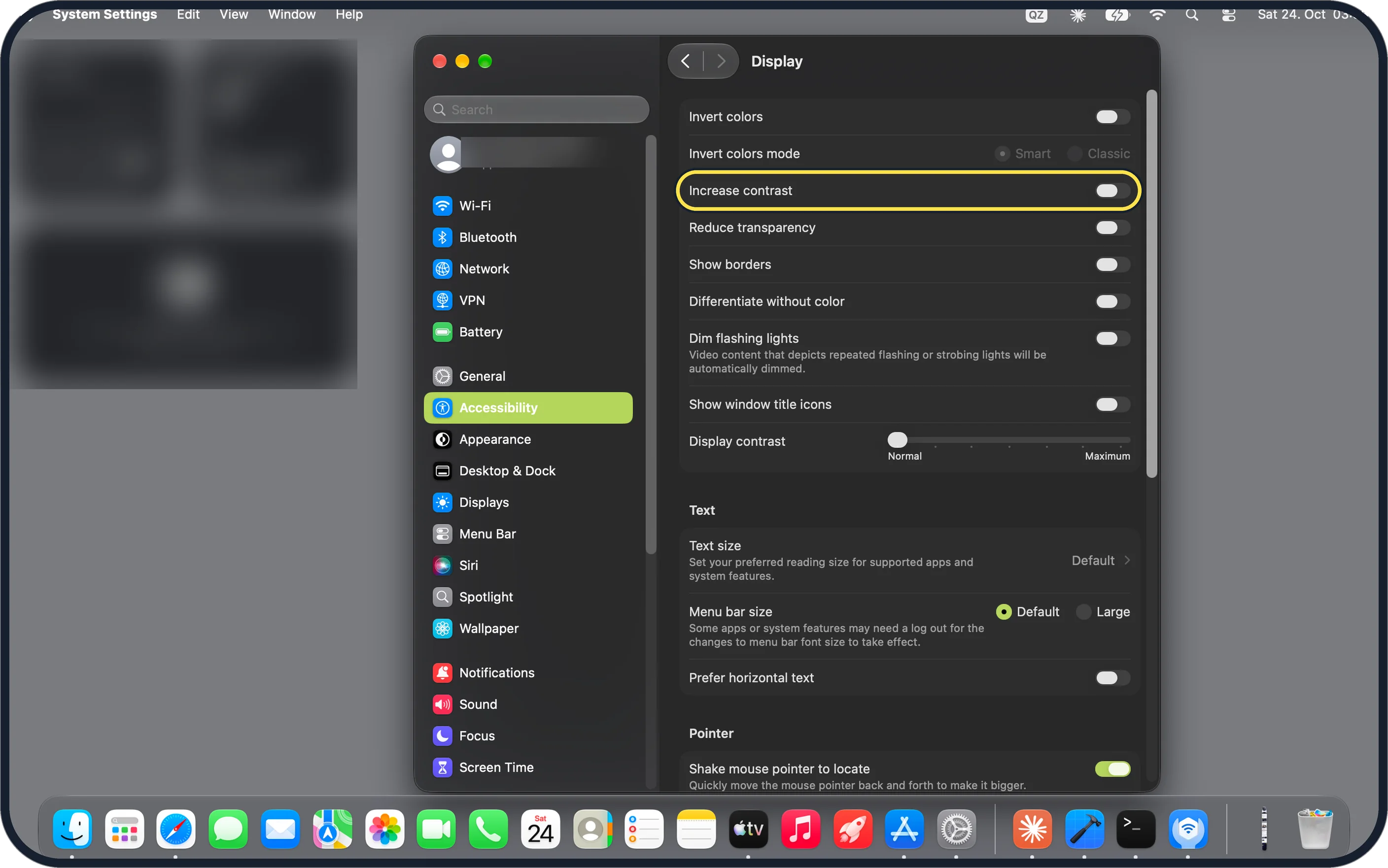The image size is (1388, 868).
Task: Open Siri settings
Action: (x=528, y=566)
